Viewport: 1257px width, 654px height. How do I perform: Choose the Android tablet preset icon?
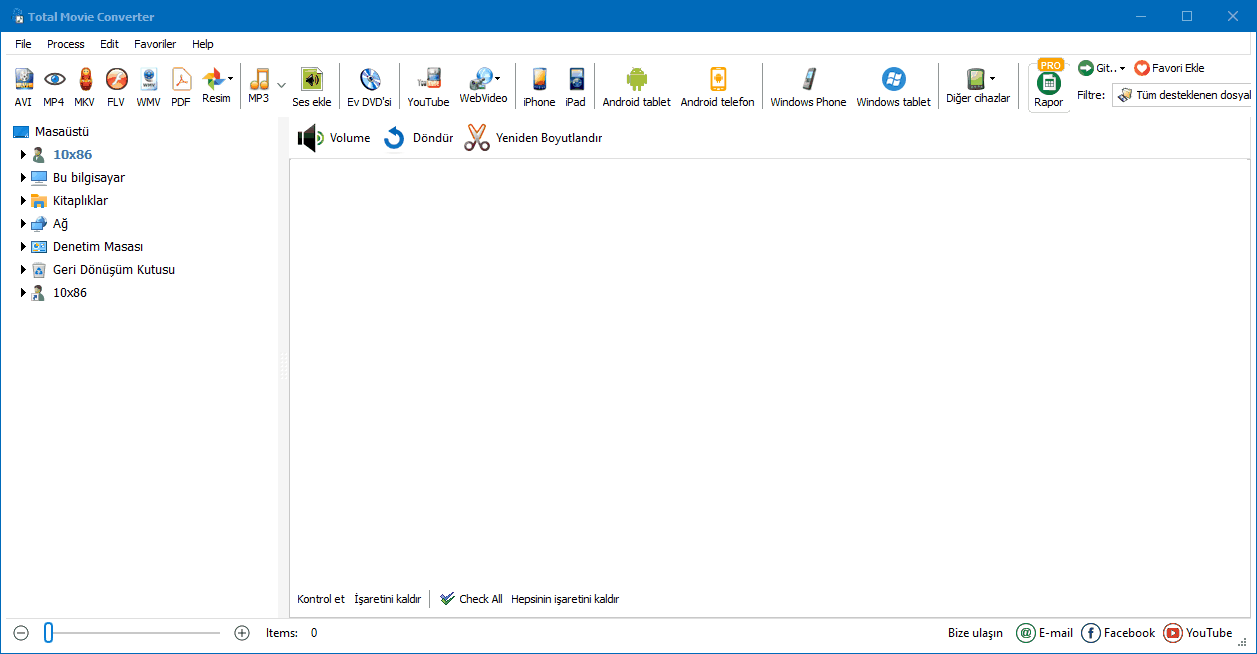[636, 80]
